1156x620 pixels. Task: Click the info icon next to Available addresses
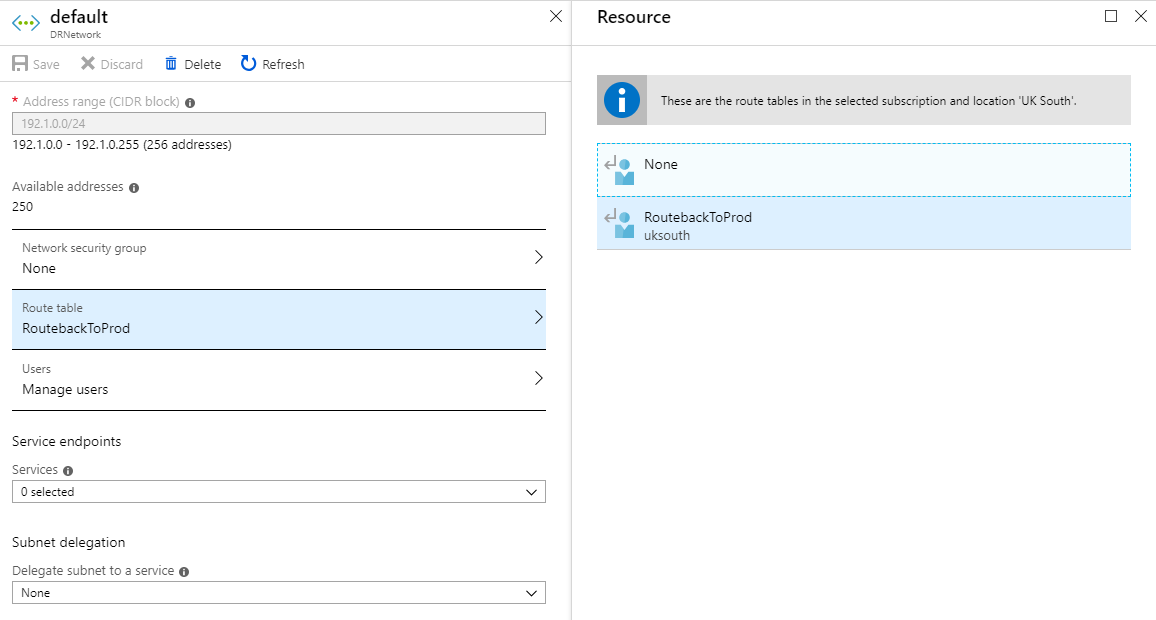pos(134,188)
